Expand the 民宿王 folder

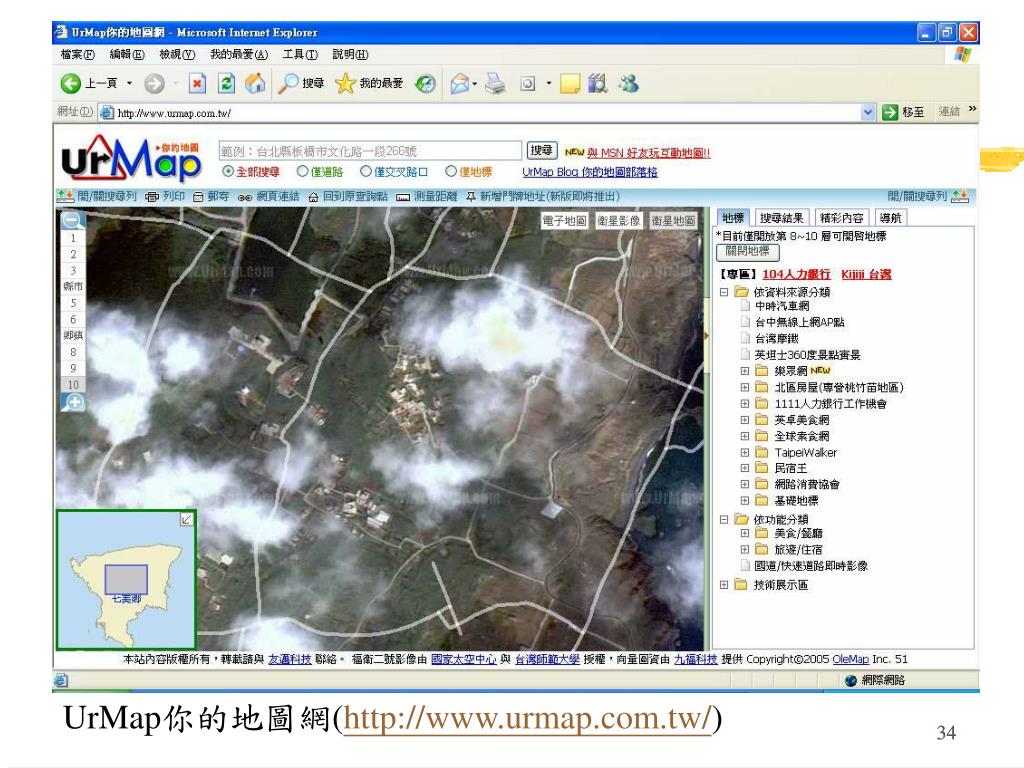coord(744,468)
